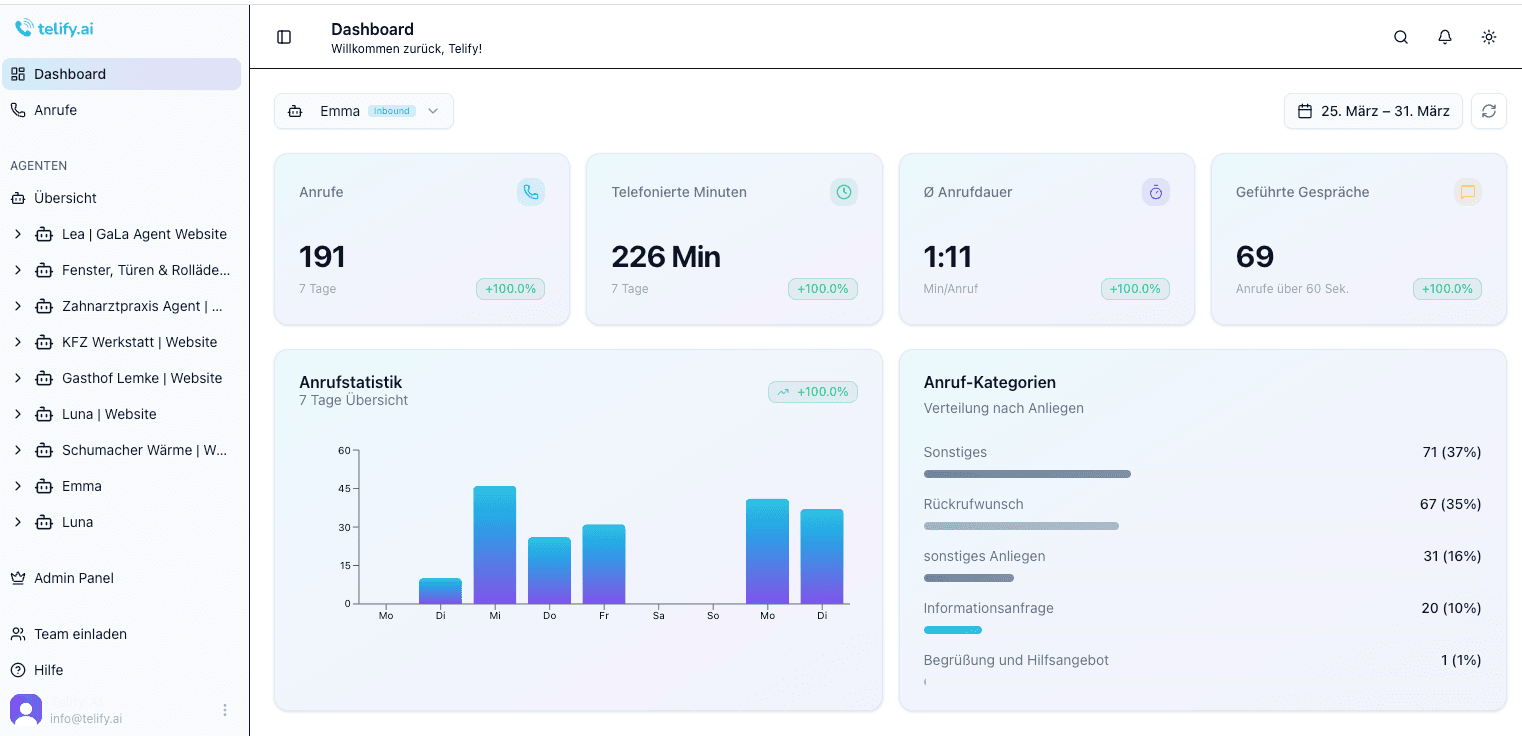The width and height of the screenshot is (1522, 736).
Task: Open search from the top bar
Action: [x=1400, y=36]
